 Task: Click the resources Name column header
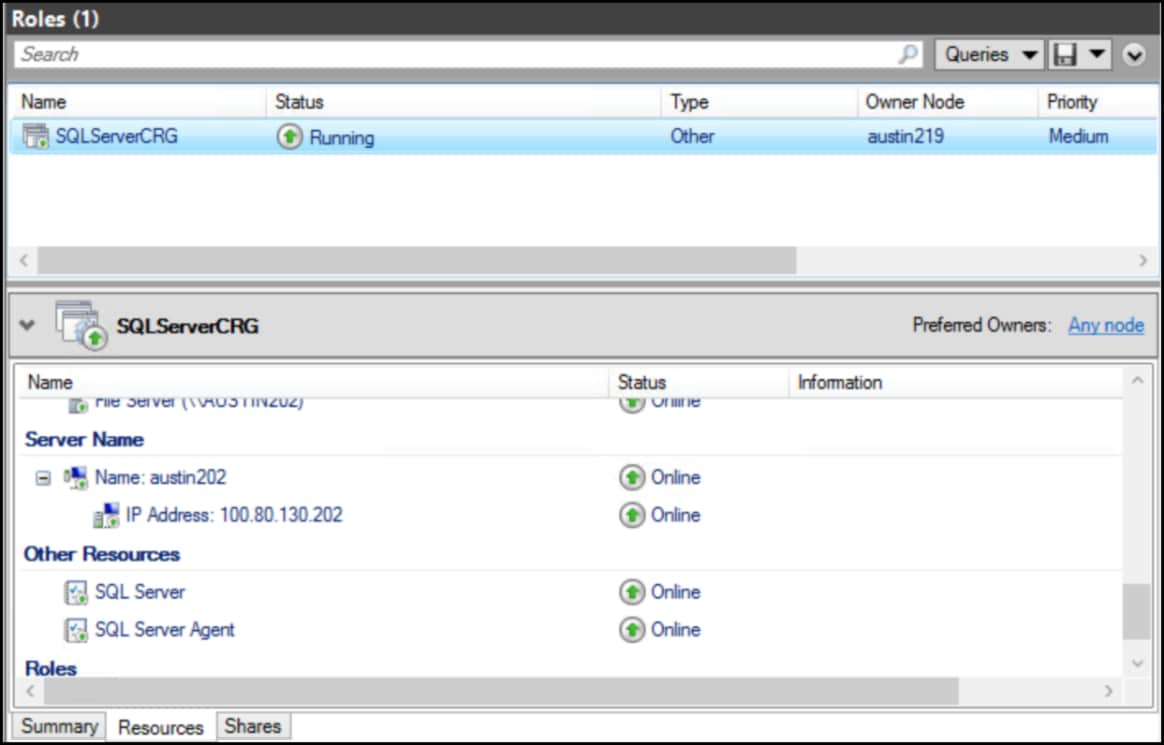pos(313,382)
